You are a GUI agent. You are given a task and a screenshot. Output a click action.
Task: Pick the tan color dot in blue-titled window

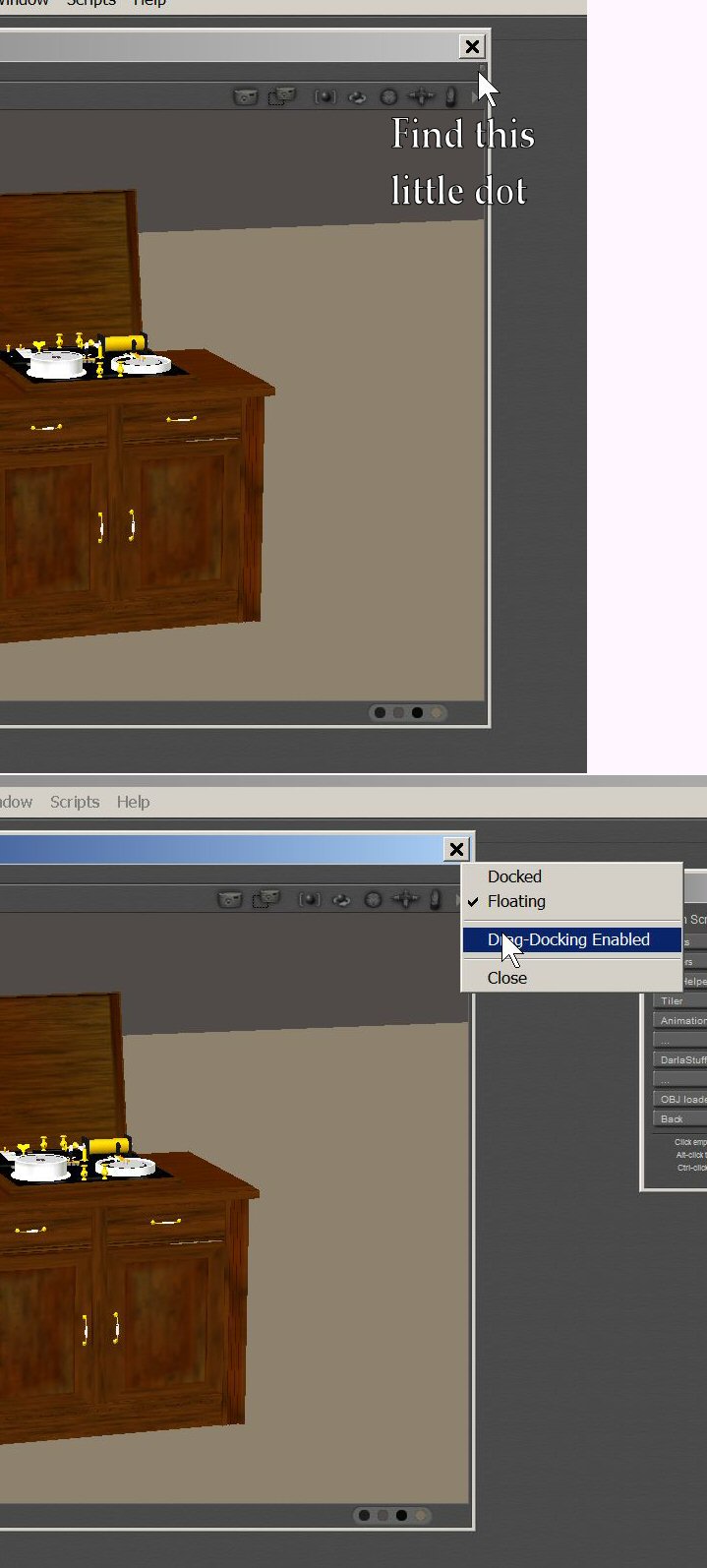click(421, 1515)
